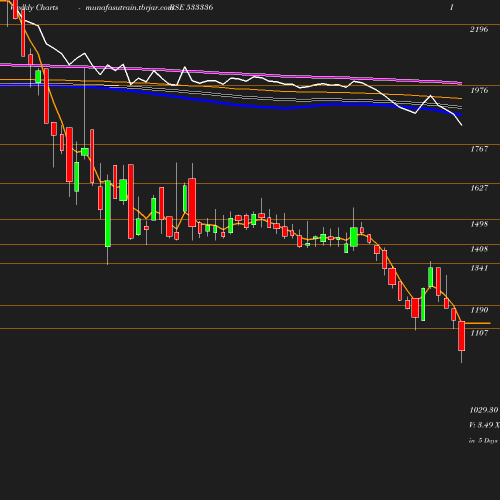Click the end of the white moving average line
The height and width of the screenshot is (500, 500).
462,125
